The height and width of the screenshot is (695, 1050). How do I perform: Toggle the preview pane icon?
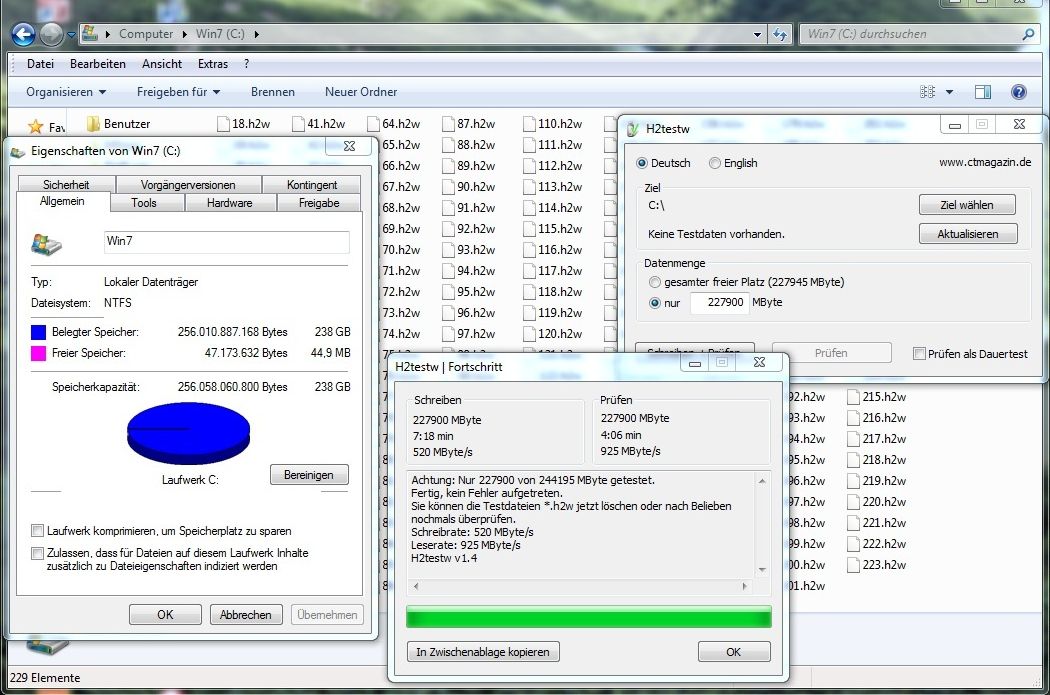983,92
